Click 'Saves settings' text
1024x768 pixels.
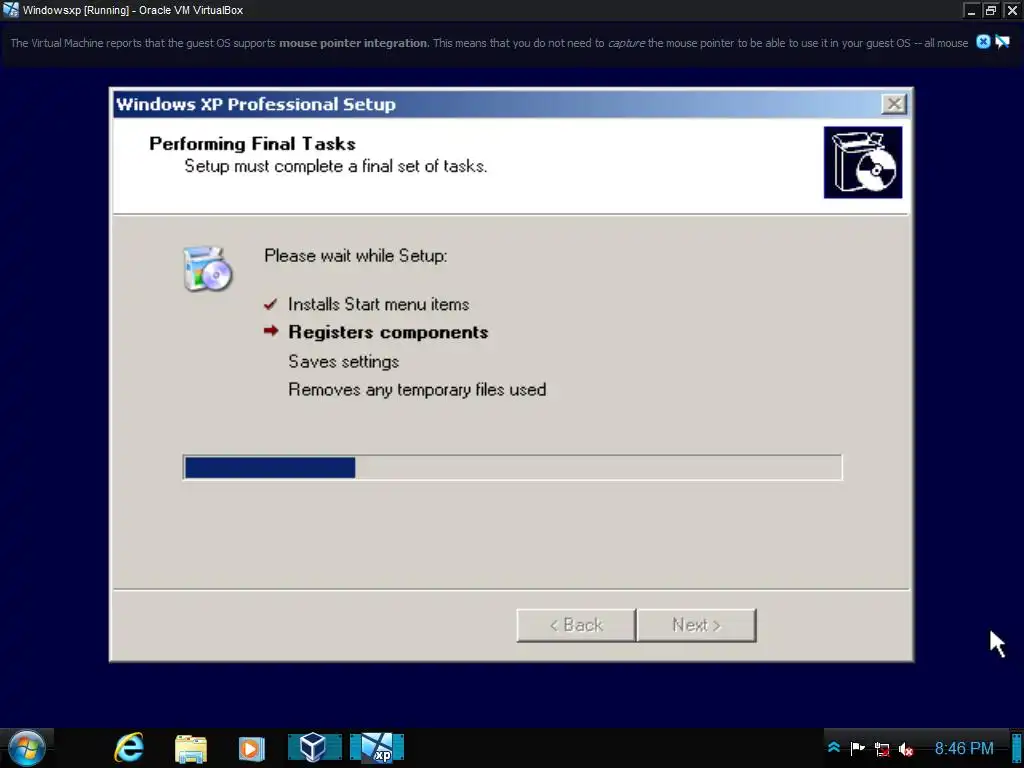pyautogui.click(x=344, y=362)
